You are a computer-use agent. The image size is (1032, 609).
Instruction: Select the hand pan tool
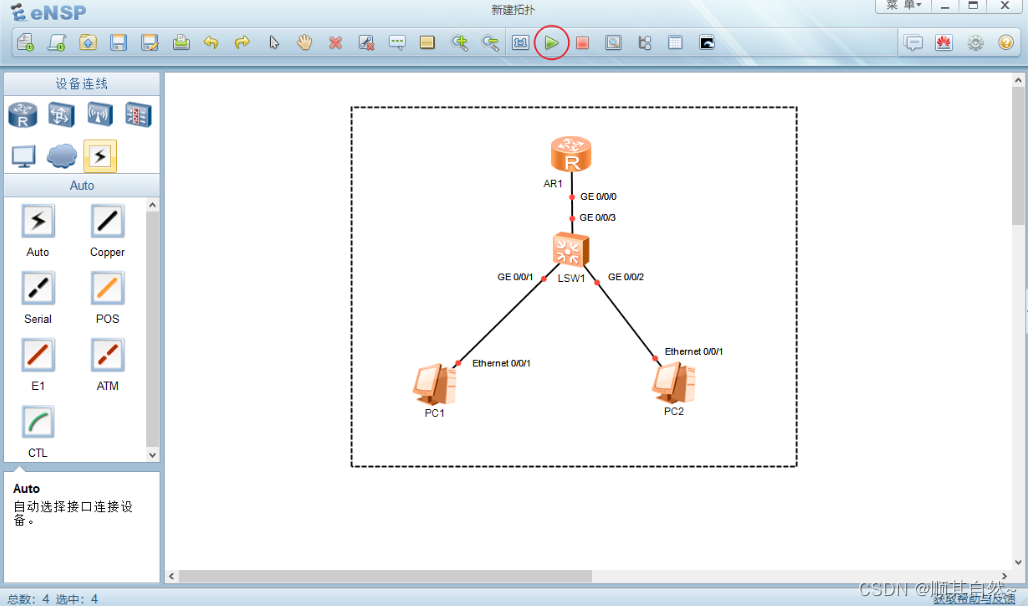pyautogui.click(x=304, y=43)
